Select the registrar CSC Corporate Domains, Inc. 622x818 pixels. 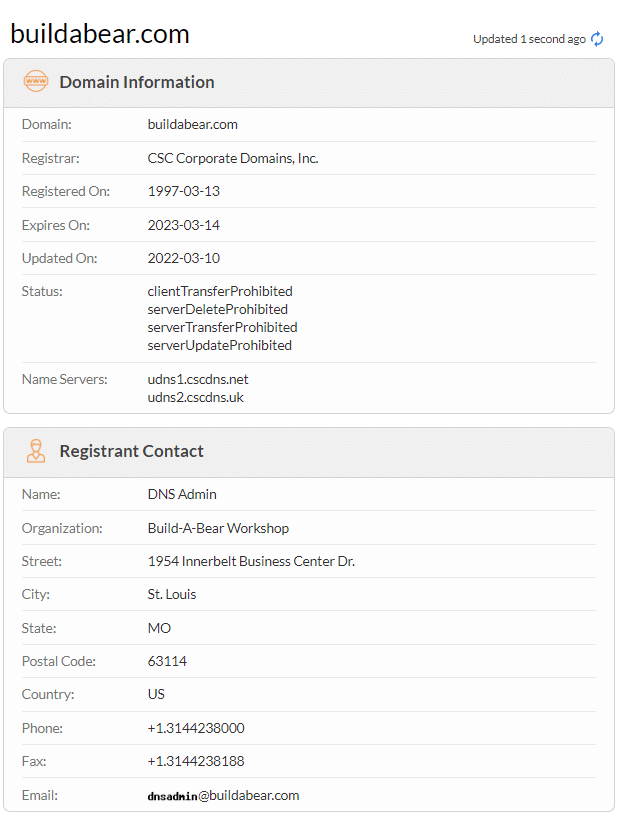click(x=233, y=158)
